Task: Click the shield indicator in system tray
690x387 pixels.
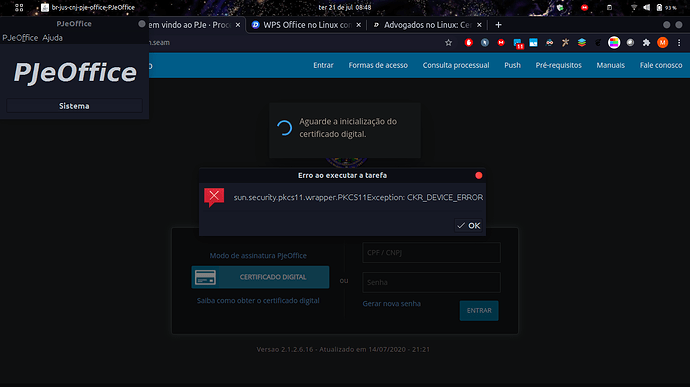Action: pos(560,7)
